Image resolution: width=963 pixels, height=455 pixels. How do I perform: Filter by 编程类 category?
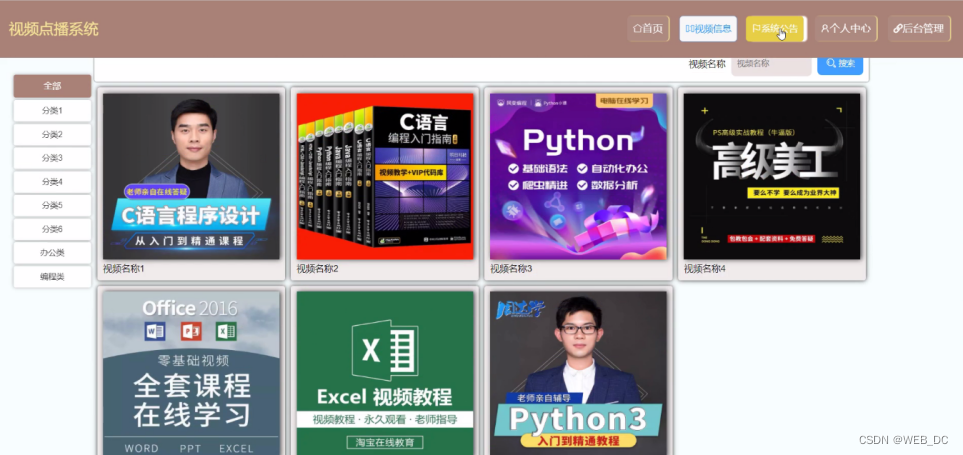pos(52,276)
